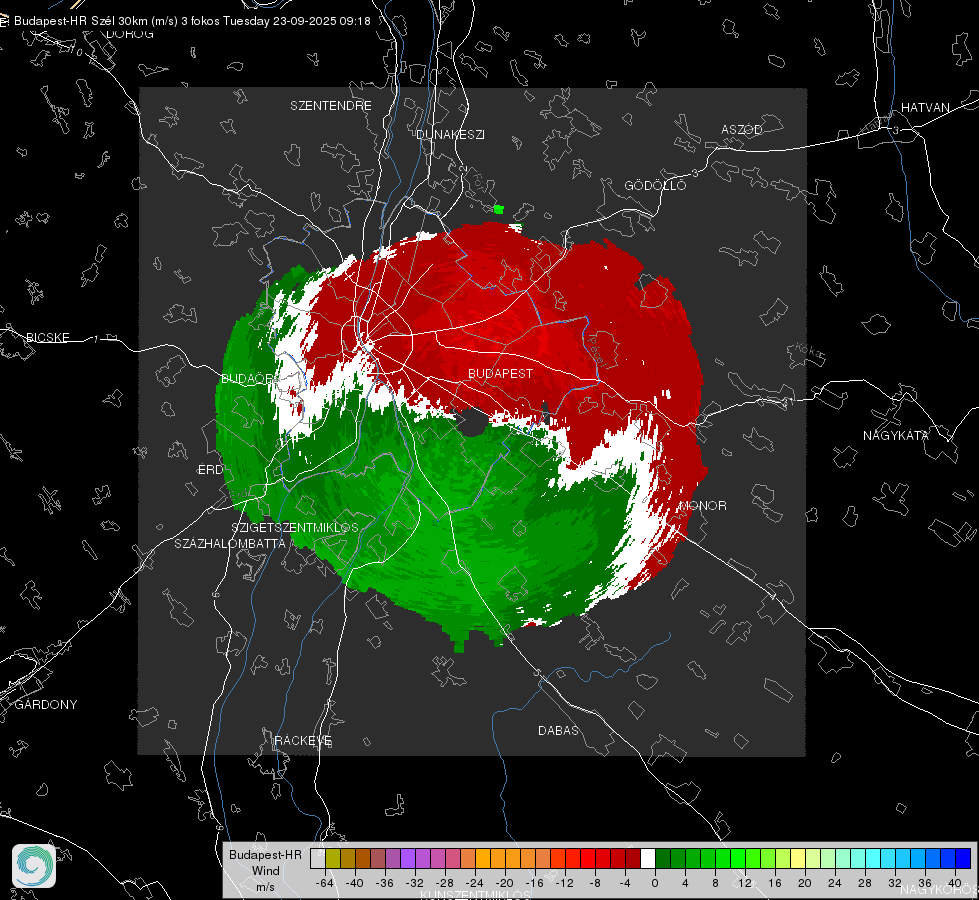Click the -24 value on the legend scale

point(475,883)
